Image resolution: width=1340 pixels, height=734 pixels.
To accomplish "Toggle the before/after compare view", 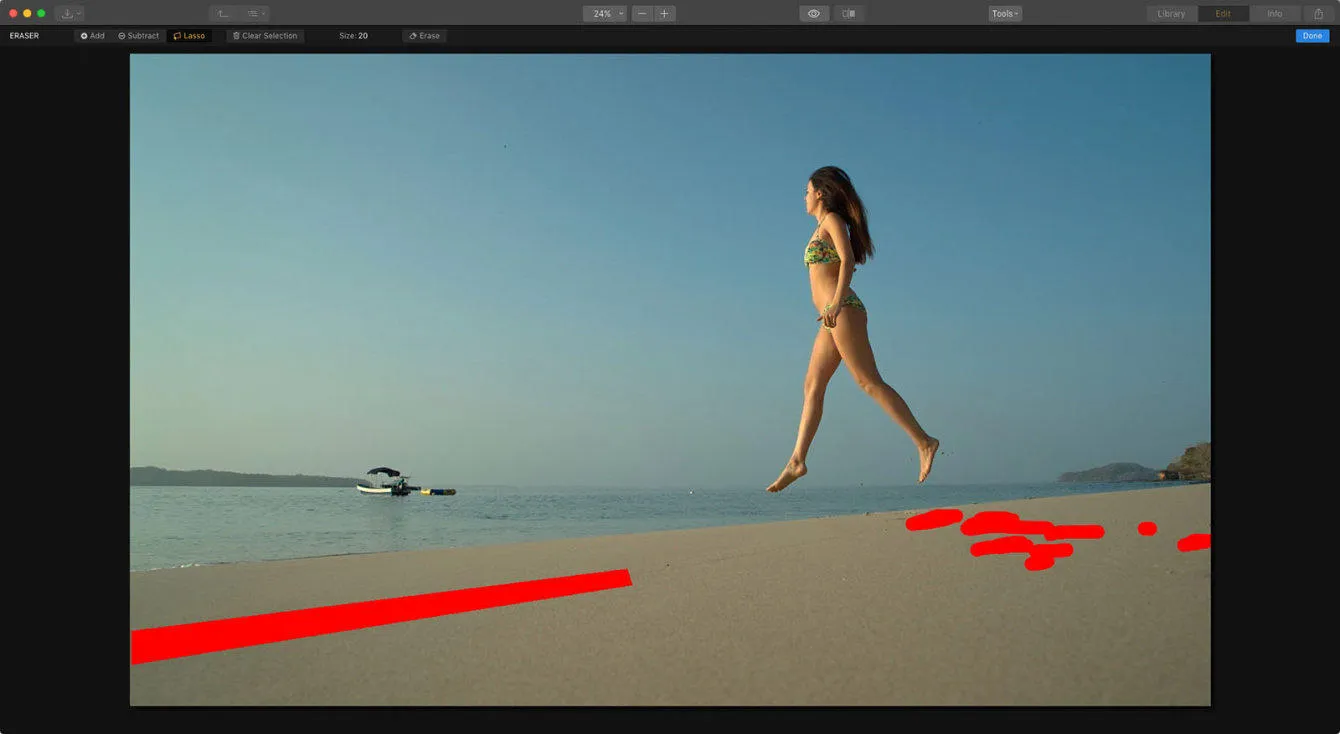I will (x=849, y=14).
